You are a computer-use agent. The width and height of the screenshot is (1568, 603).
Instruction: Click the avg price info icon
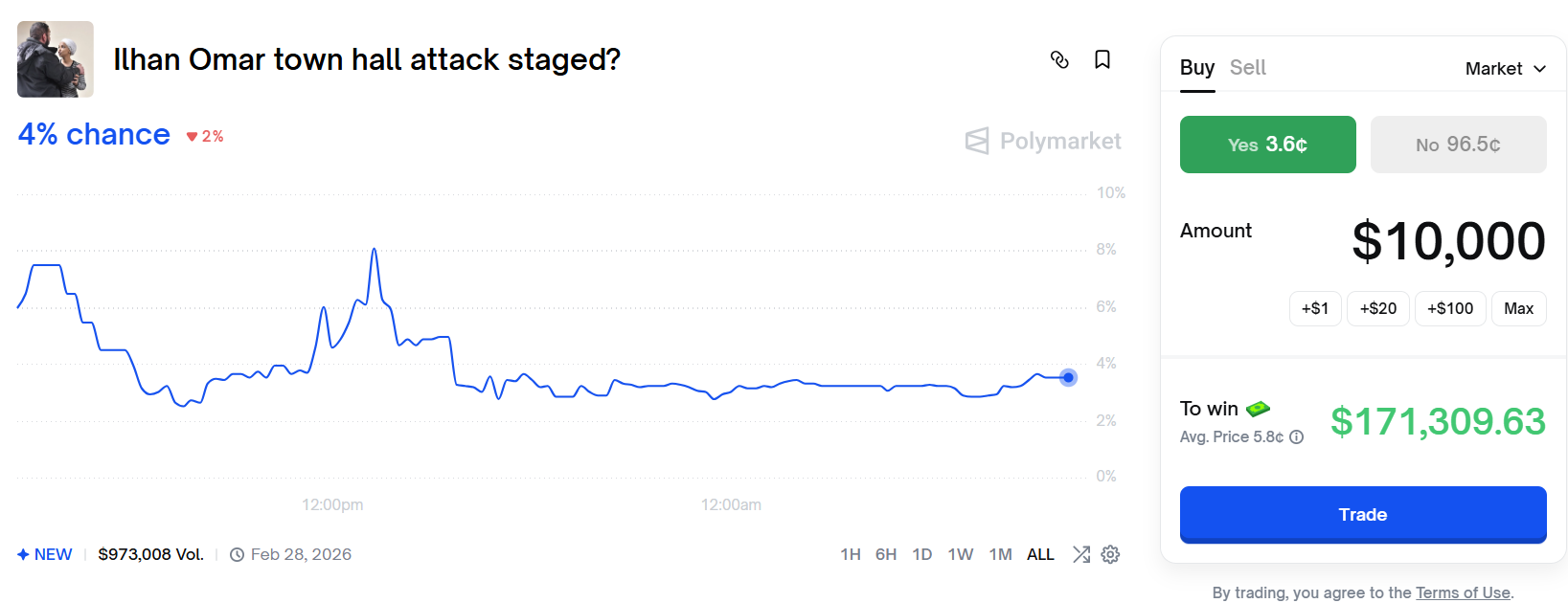[1297, 437]
